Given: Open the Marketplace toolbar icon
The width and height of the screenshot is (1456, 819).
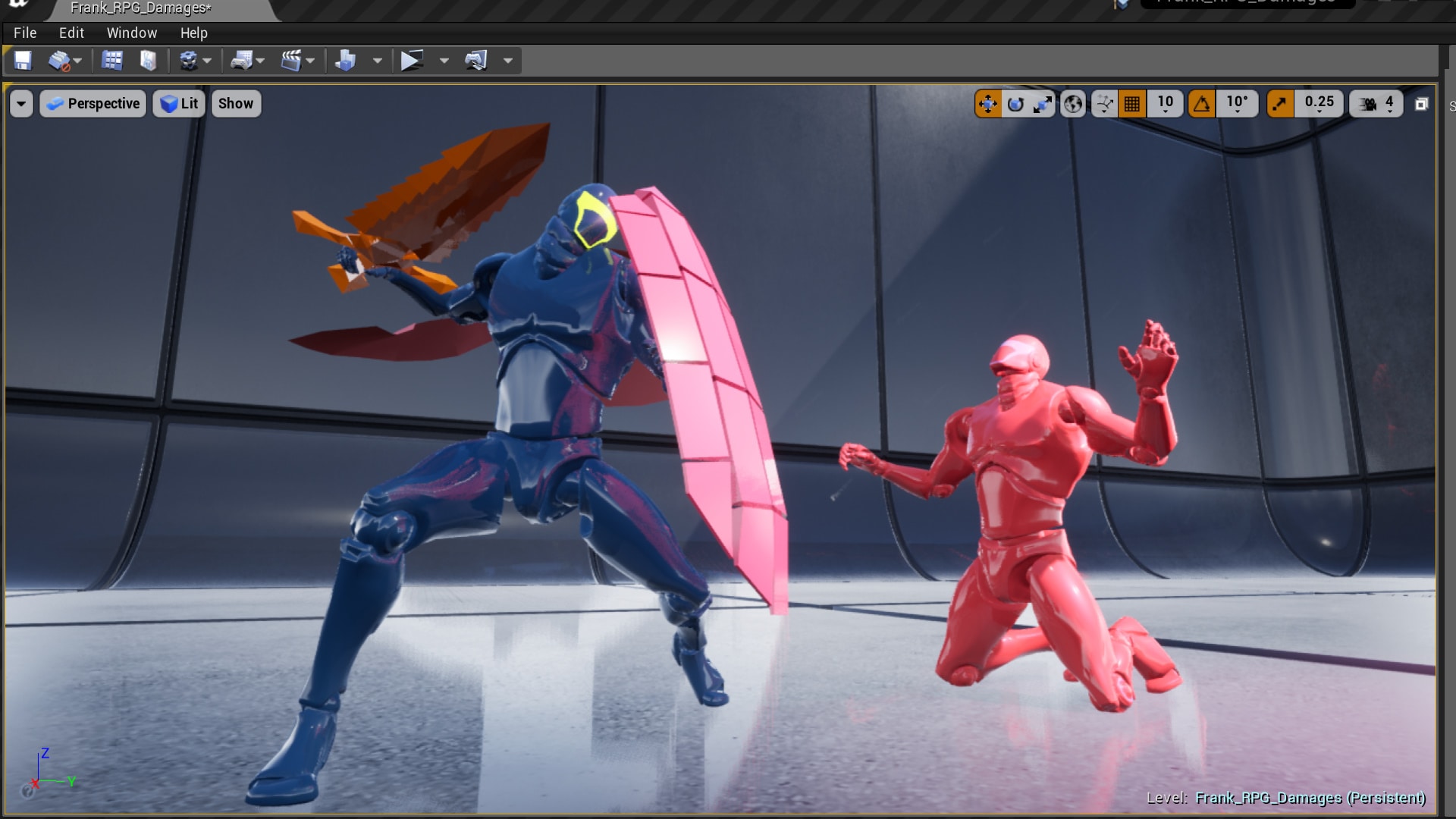Looking at the screenshot, I should pos(149,61).
